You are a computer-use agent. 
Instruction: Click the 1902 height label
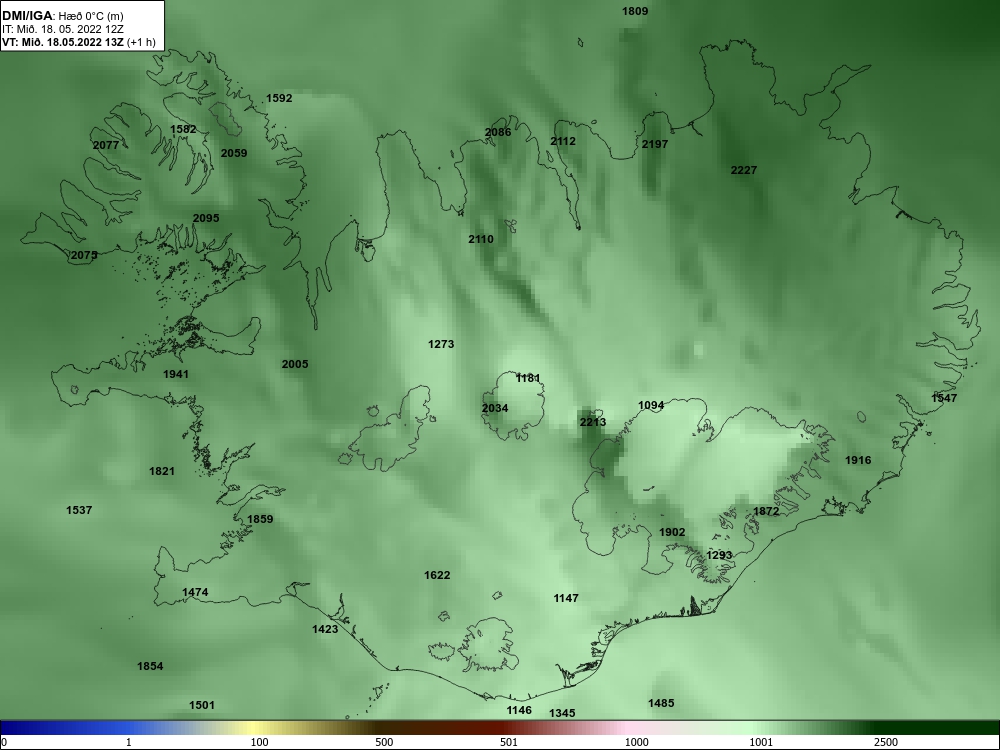[672, 533]
